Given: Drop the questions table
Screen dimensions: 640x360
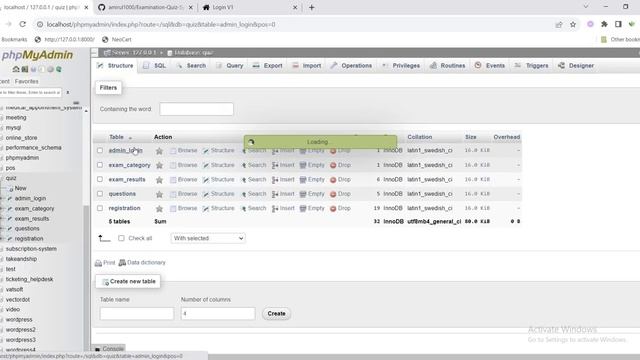Looking at the screenshot, I should [340, 193].
